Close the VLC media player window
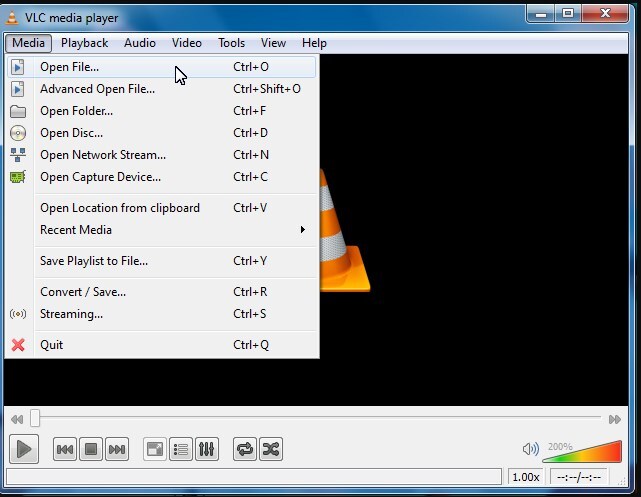This screenshot has width=641, height=497. [605, 14]
